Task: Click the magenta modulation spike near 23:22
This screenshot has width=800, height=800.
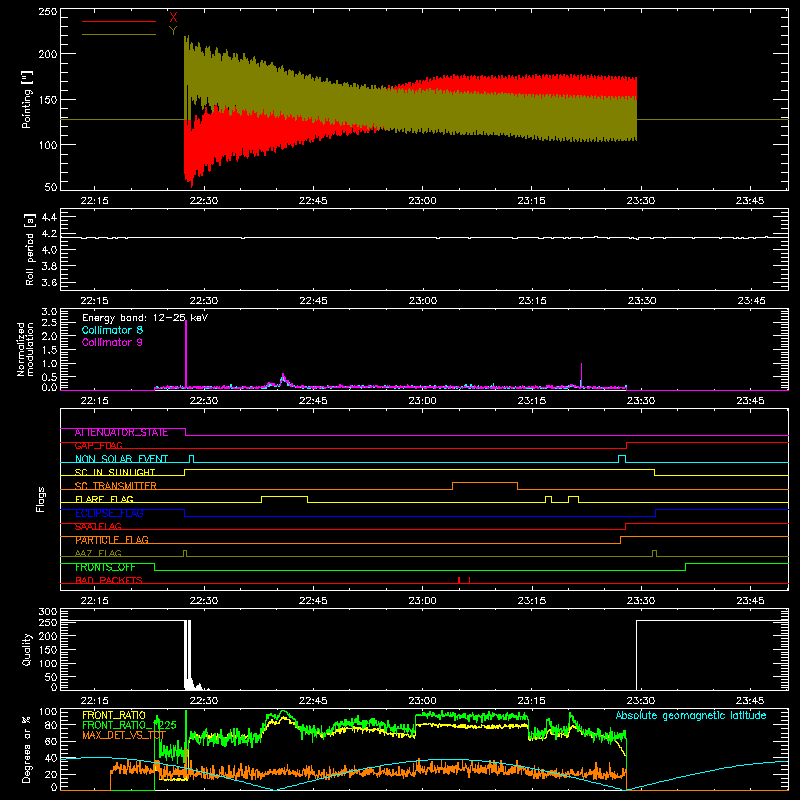Action: click(581, 375)
